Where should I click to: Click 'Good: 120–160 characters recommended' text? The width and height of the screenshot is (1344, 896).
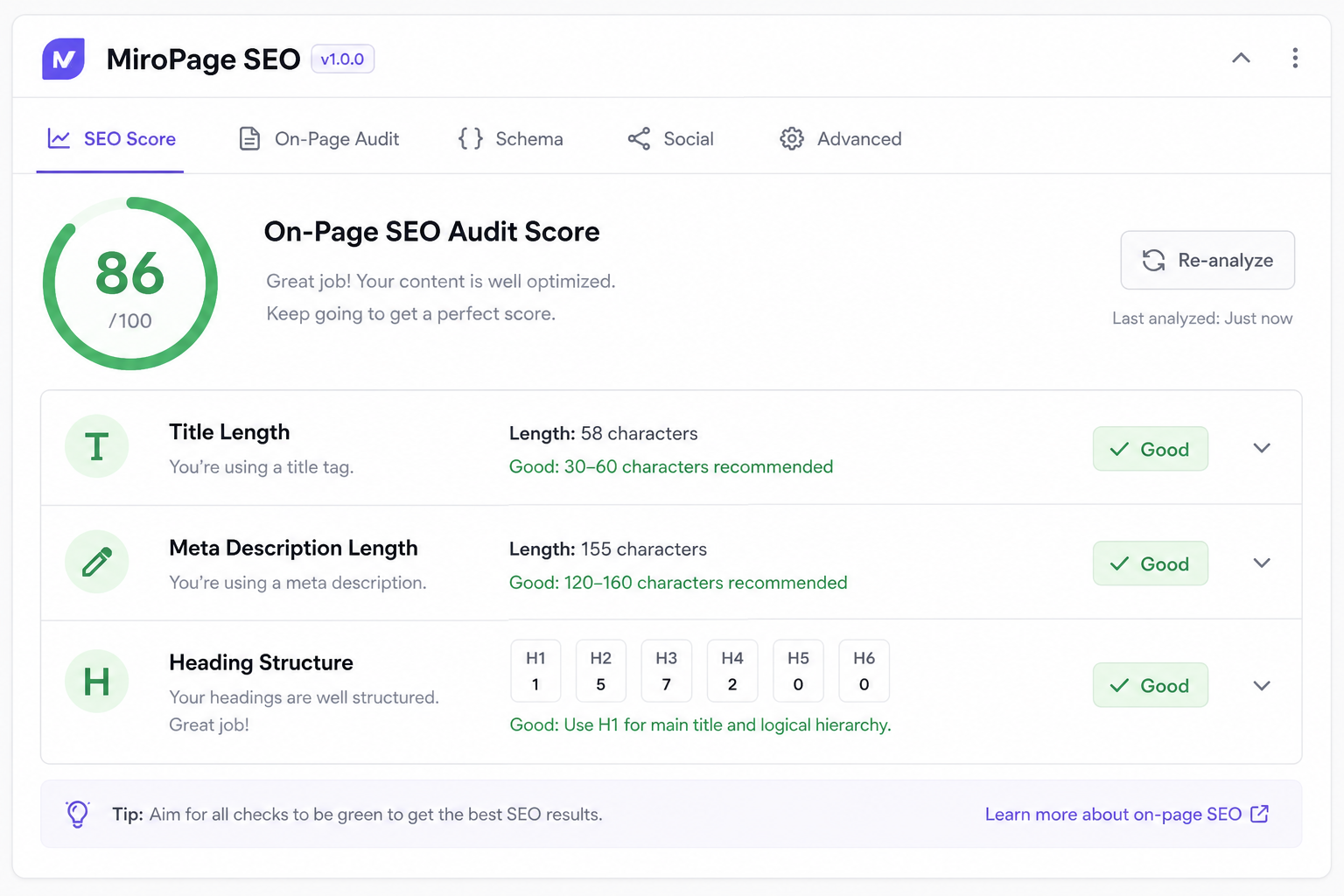coord(678,582)
